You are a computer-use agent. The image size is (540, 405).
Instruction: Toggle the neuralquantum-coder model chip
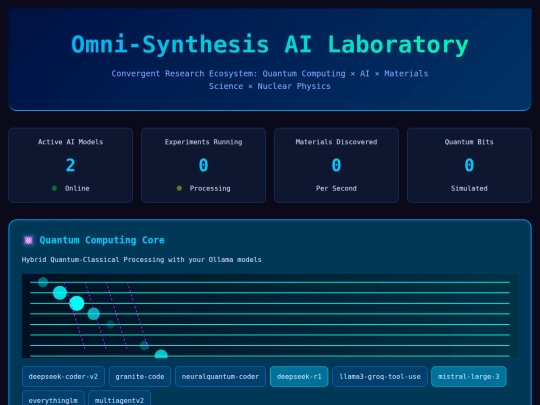coord(220,376)
